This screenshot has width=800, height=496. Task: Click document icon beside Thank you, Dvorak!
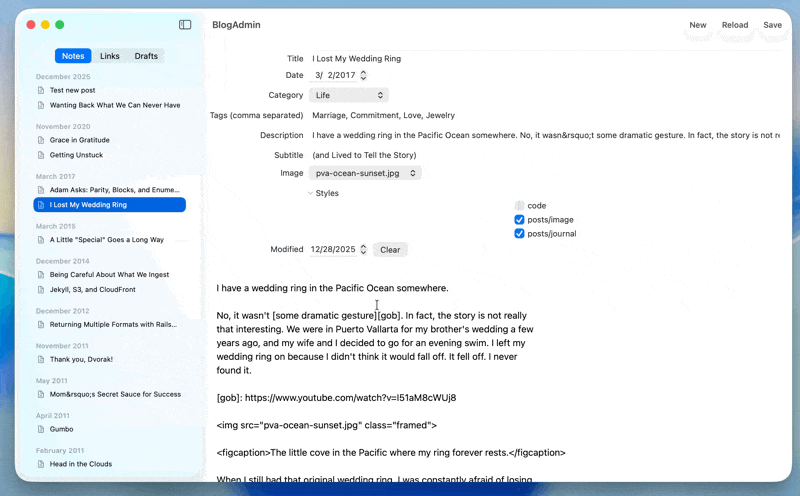pyautogui.click(x=41, y=359)
